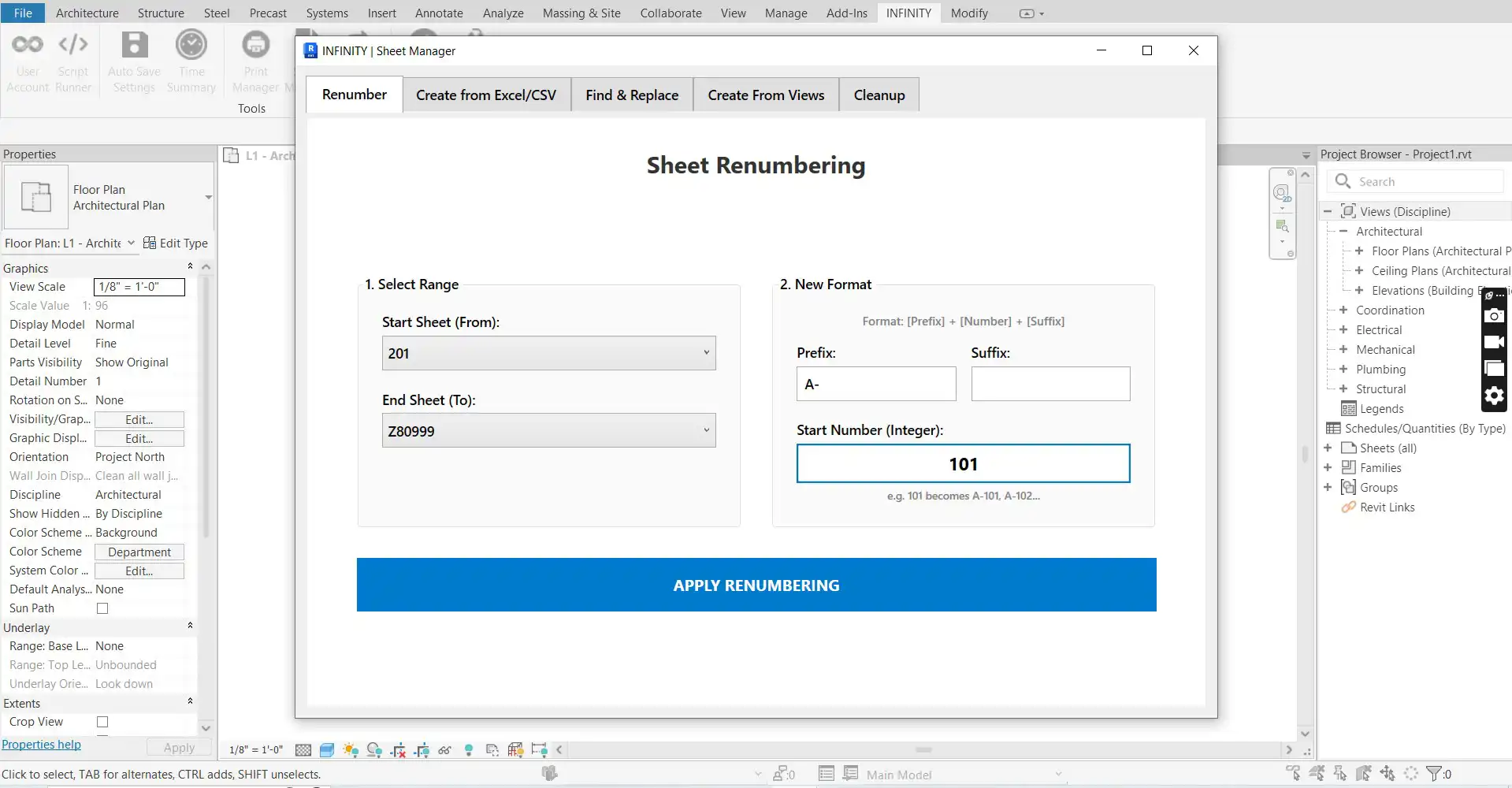Viewport: 1512px width, 788px height.
Task: Click the camera screenshot icon in floating toolbar
Action: tap(1494, 316)
